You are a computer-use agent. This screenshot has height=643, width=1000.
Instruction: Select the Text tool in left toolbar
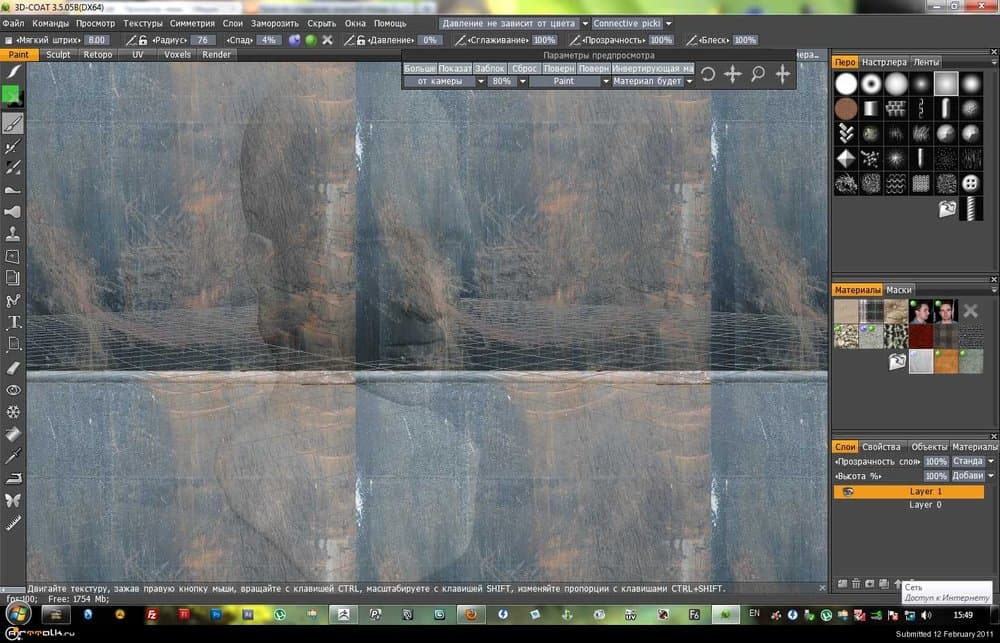[x=14, y=322]
